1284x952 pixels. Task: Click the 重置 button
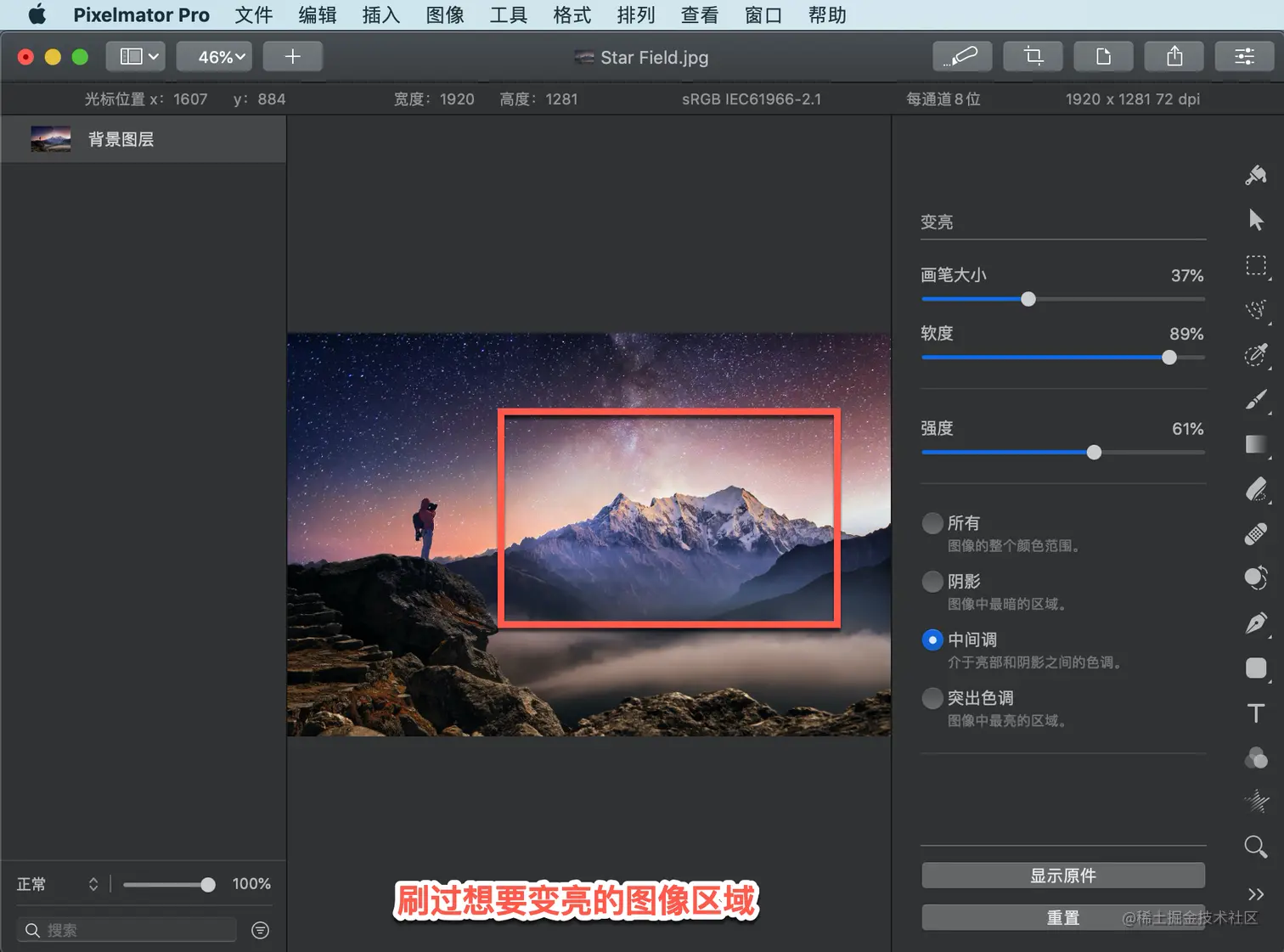(1063, 917)
